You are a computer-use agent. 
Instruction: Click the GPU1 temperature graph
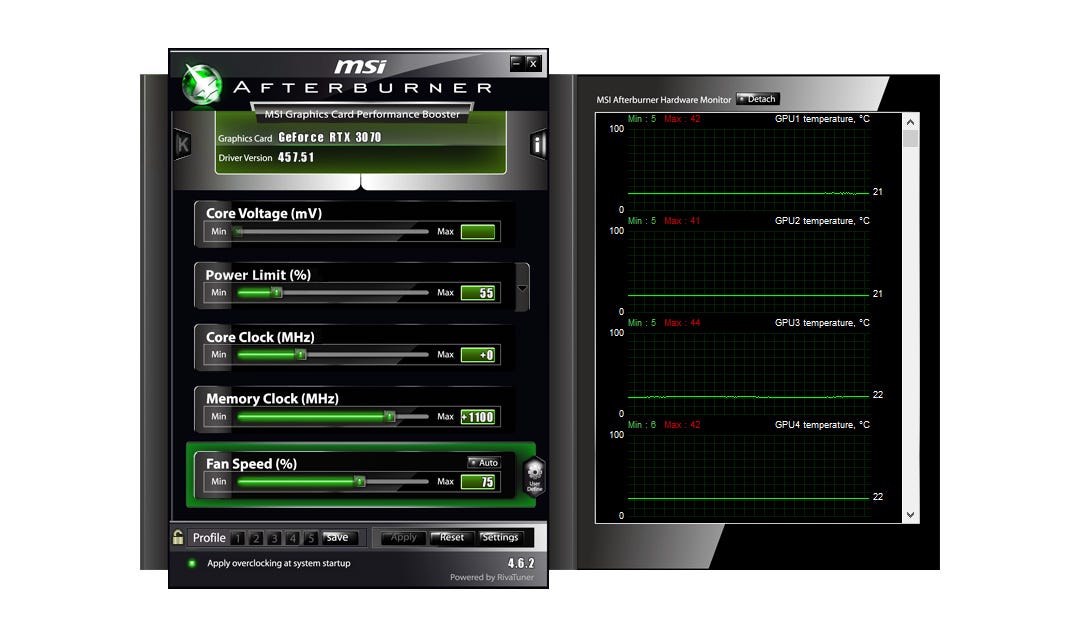click(749, 167)
